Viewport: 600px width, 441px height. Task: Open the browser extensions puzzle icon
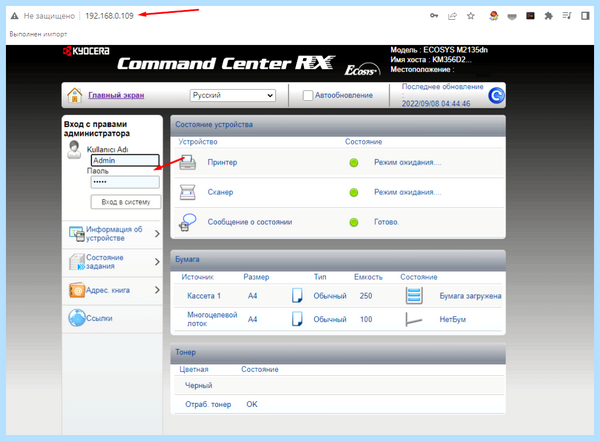point(548,16)
